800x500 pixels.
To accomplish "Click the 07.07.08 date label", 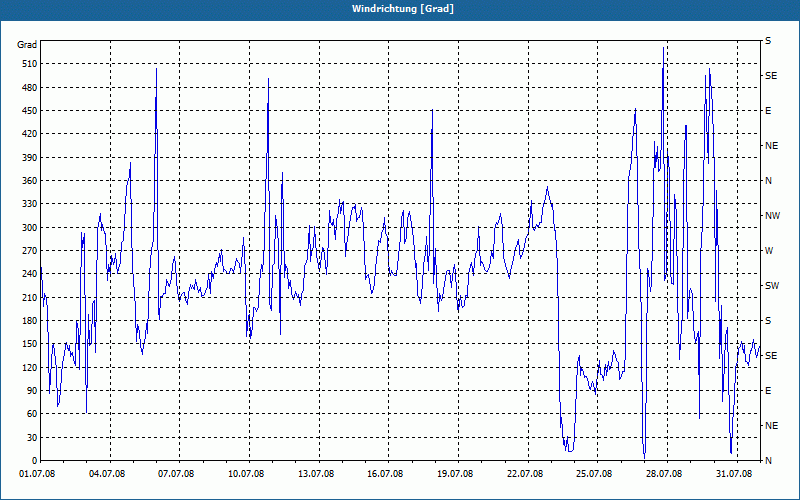I will pos(177,474).
